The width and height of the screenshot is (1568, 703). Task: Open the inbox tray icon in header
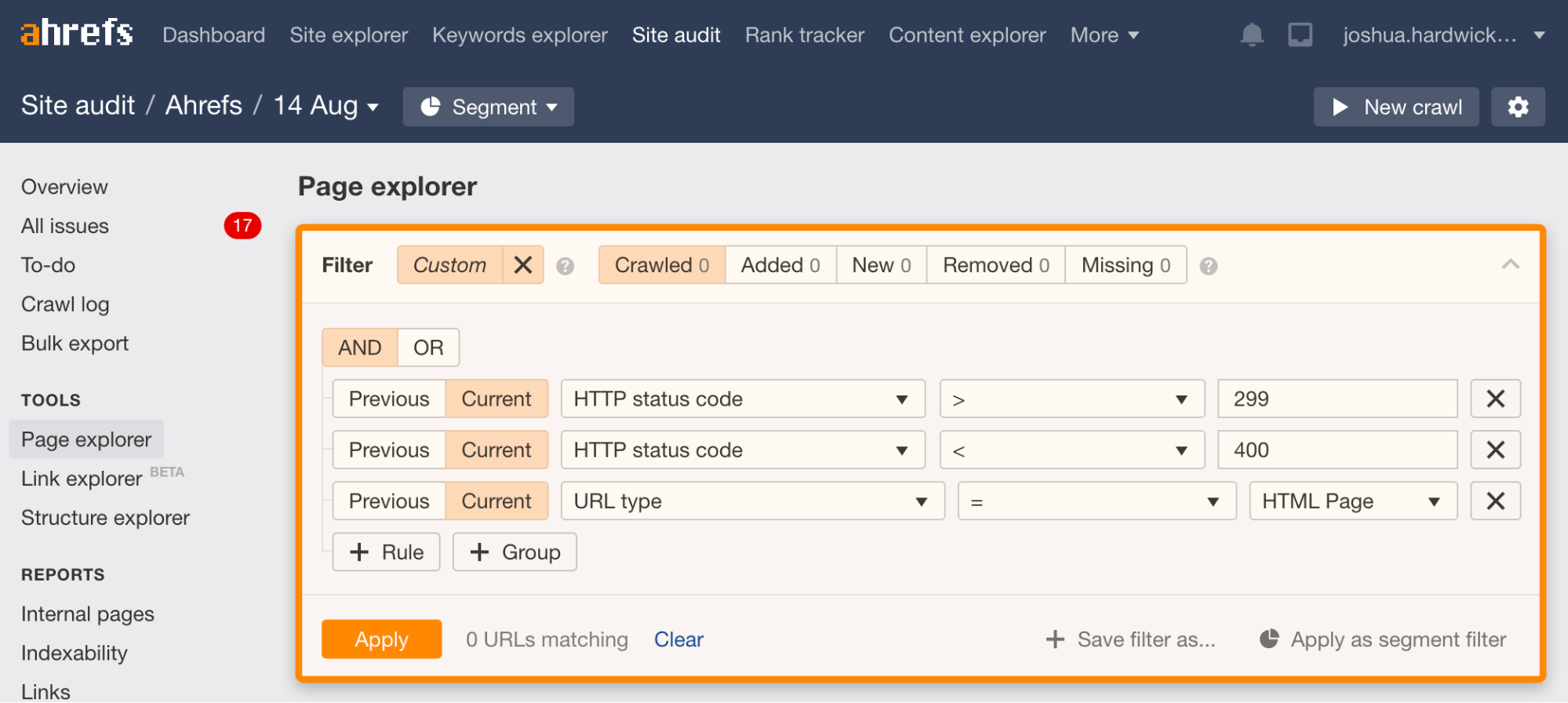(1300, 35)
